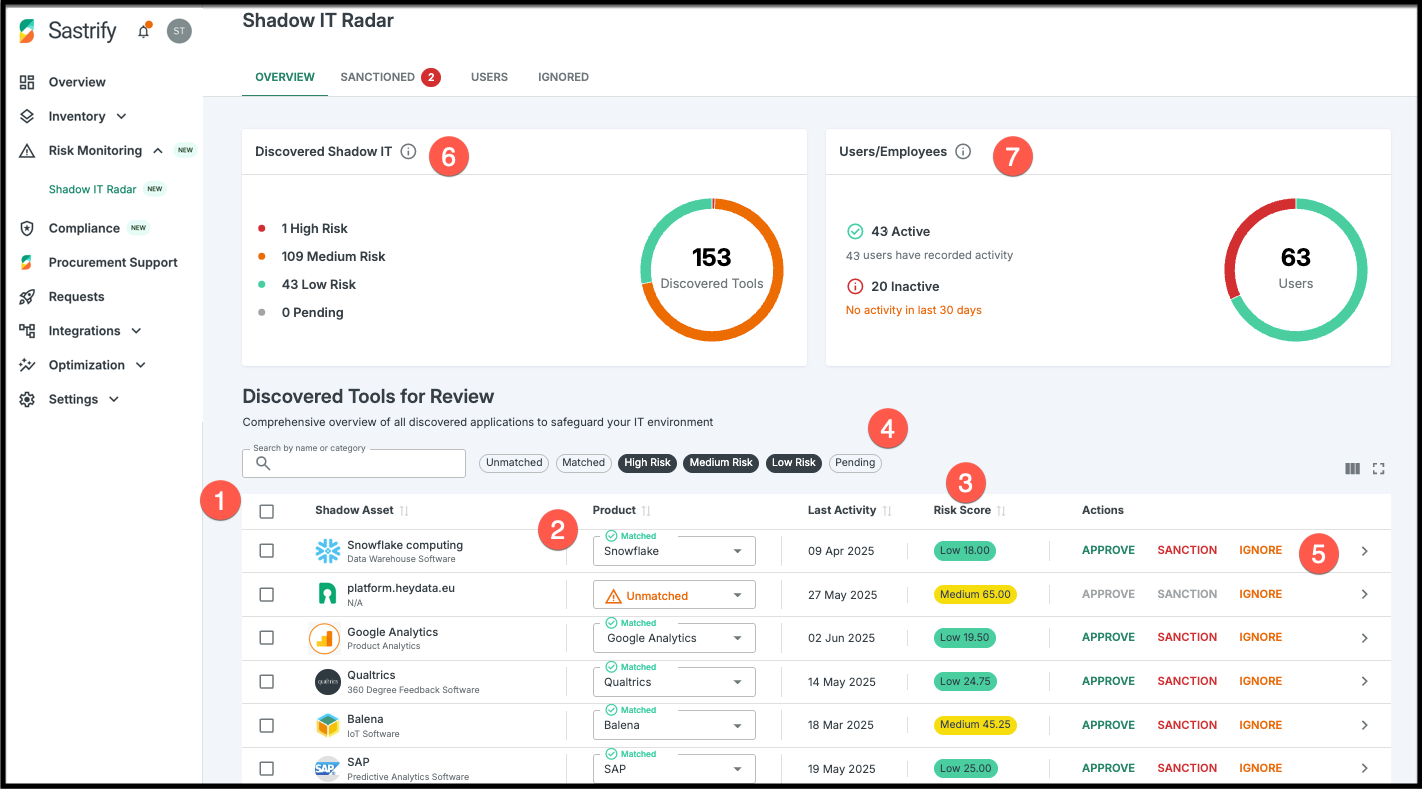Switch to the Sanctioned tab
Viewport: 1422px width, 789px height.
tap(390, 77)
